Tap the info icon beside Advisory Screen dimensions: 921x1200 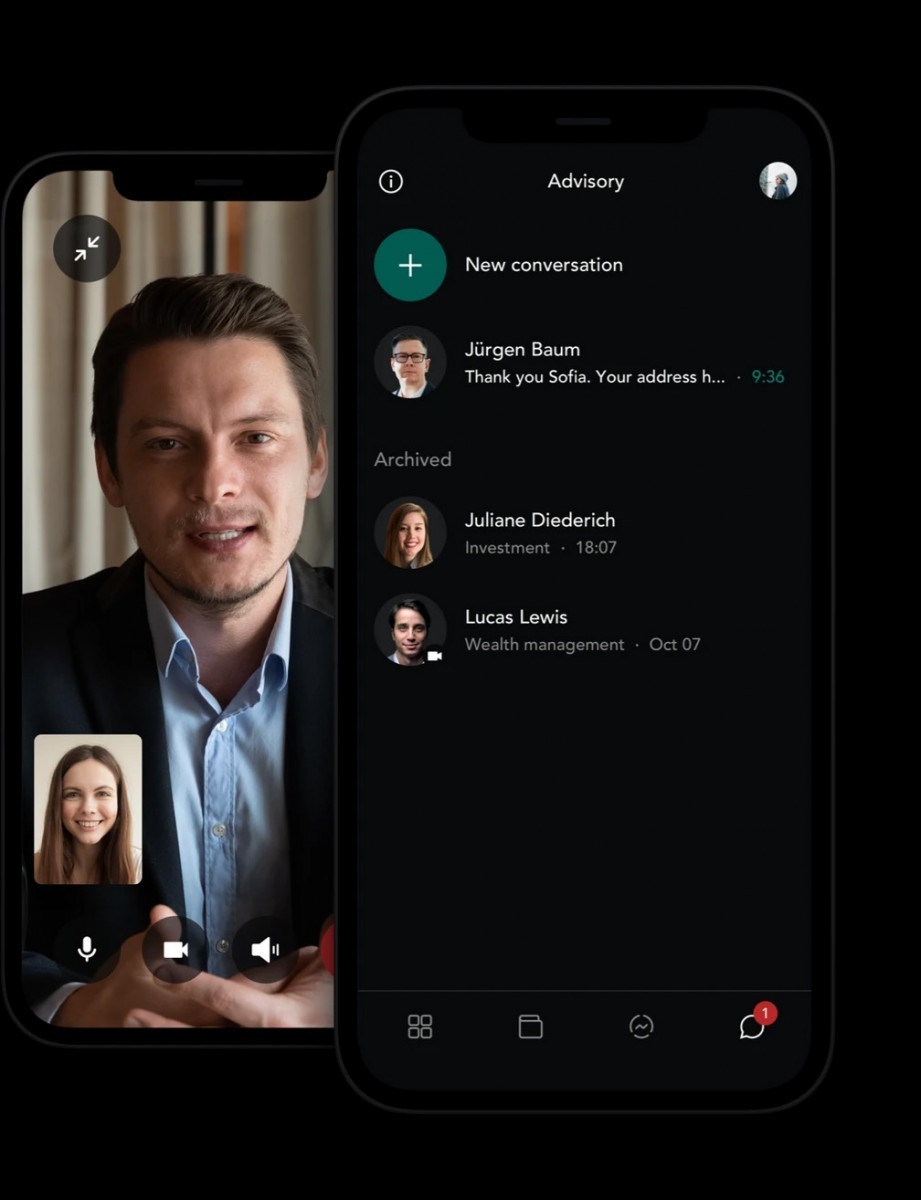(391, 181)
